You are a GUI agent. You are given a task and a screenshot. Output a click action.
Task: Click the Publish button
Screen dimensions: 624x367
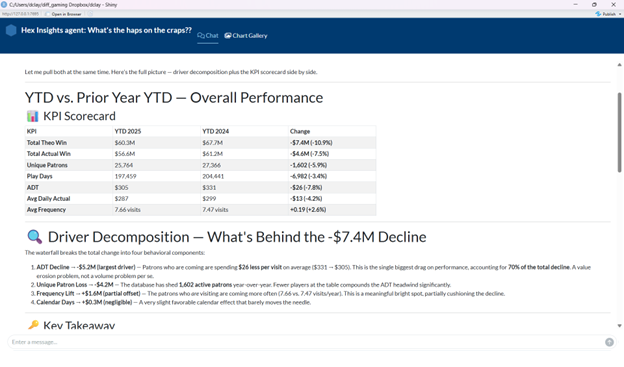[x=606, y=14]
